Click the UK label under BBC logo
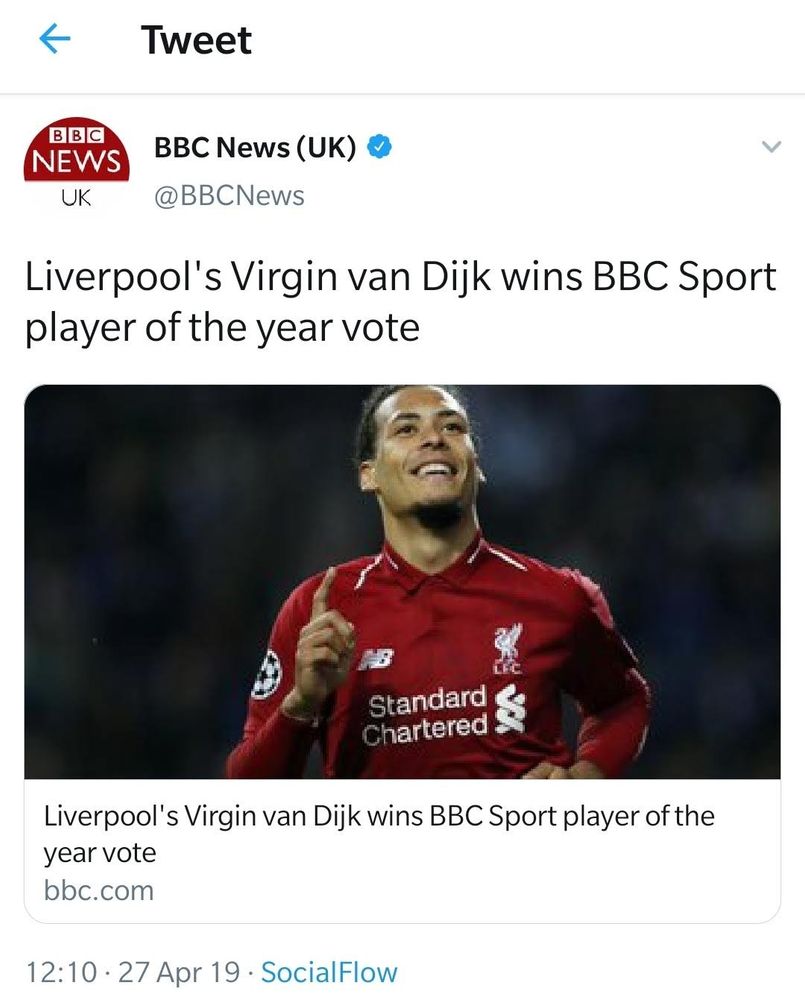Viewport: 805px width, 1000px height. pyautogui.click(x=77, y=198)
